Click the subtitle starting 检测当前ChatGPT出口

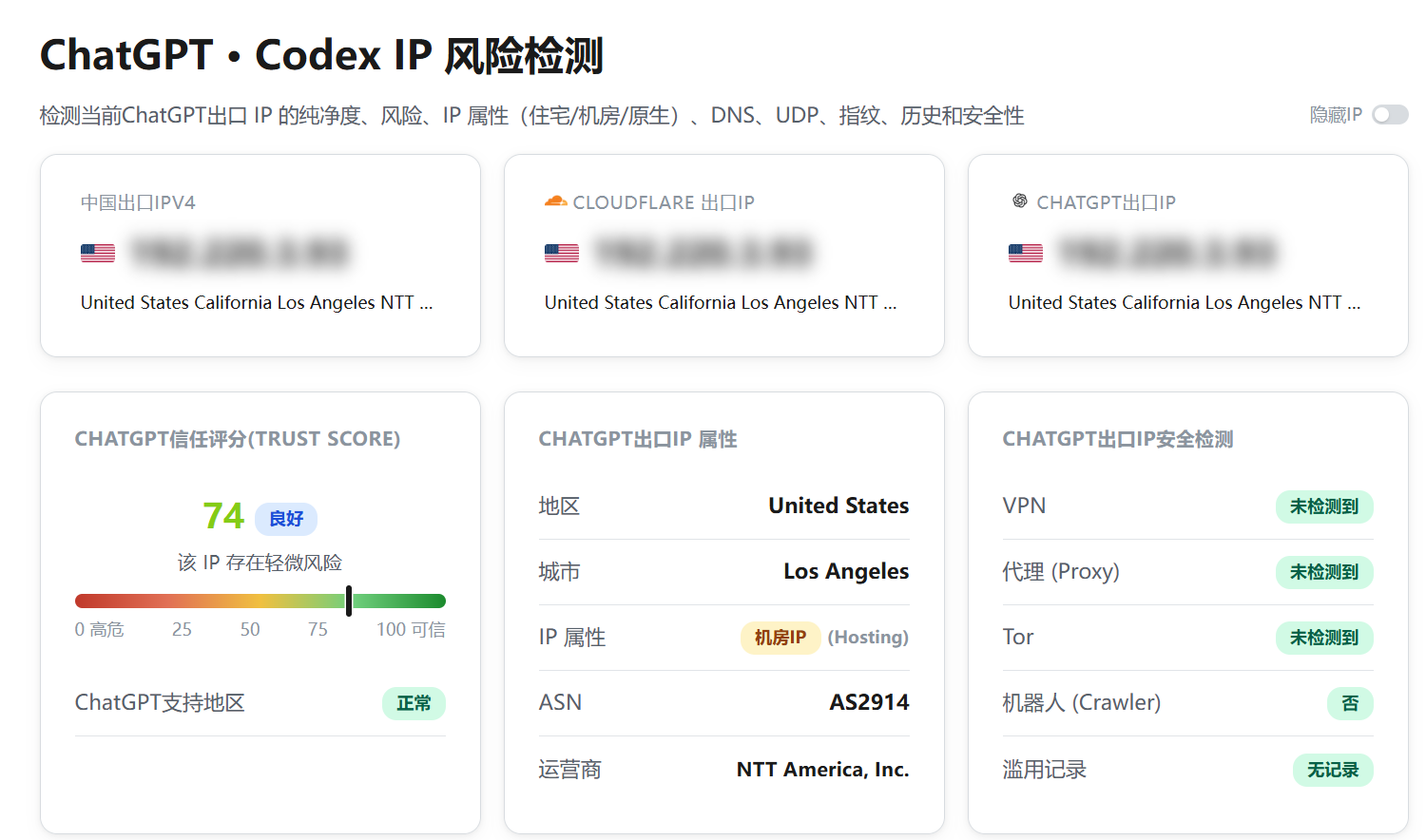click(532, 115)
